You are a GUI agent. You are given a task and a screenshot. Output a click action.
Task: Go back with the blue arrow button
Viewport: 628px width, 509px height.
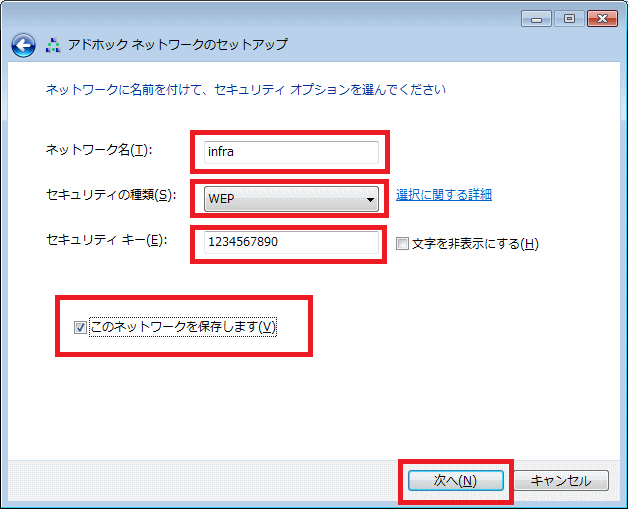[23, 45]
